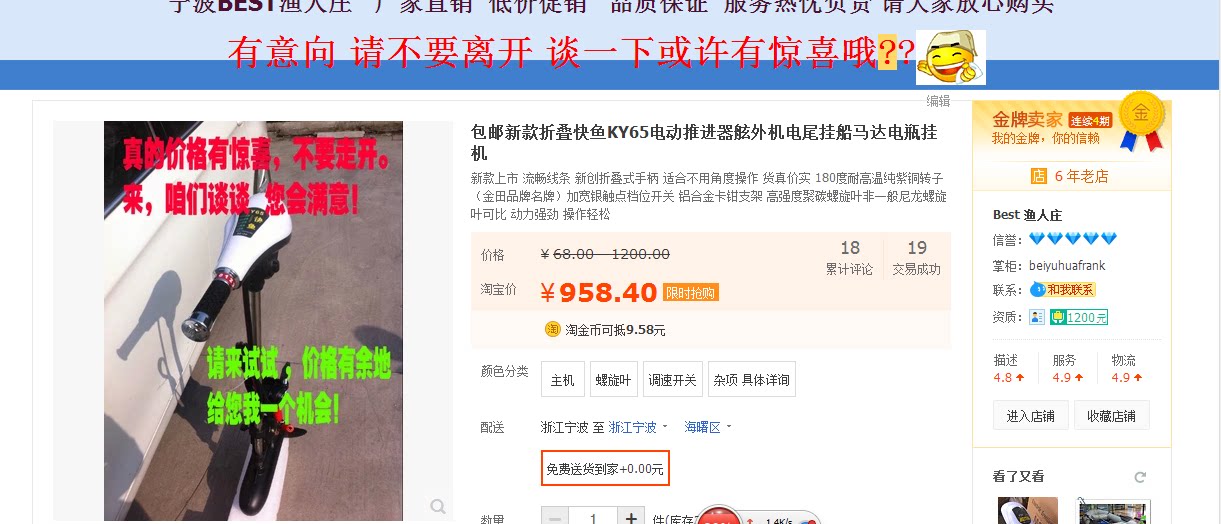Select the 主机 option
The width and height of the screenshot is (1221, 524).
563,380
